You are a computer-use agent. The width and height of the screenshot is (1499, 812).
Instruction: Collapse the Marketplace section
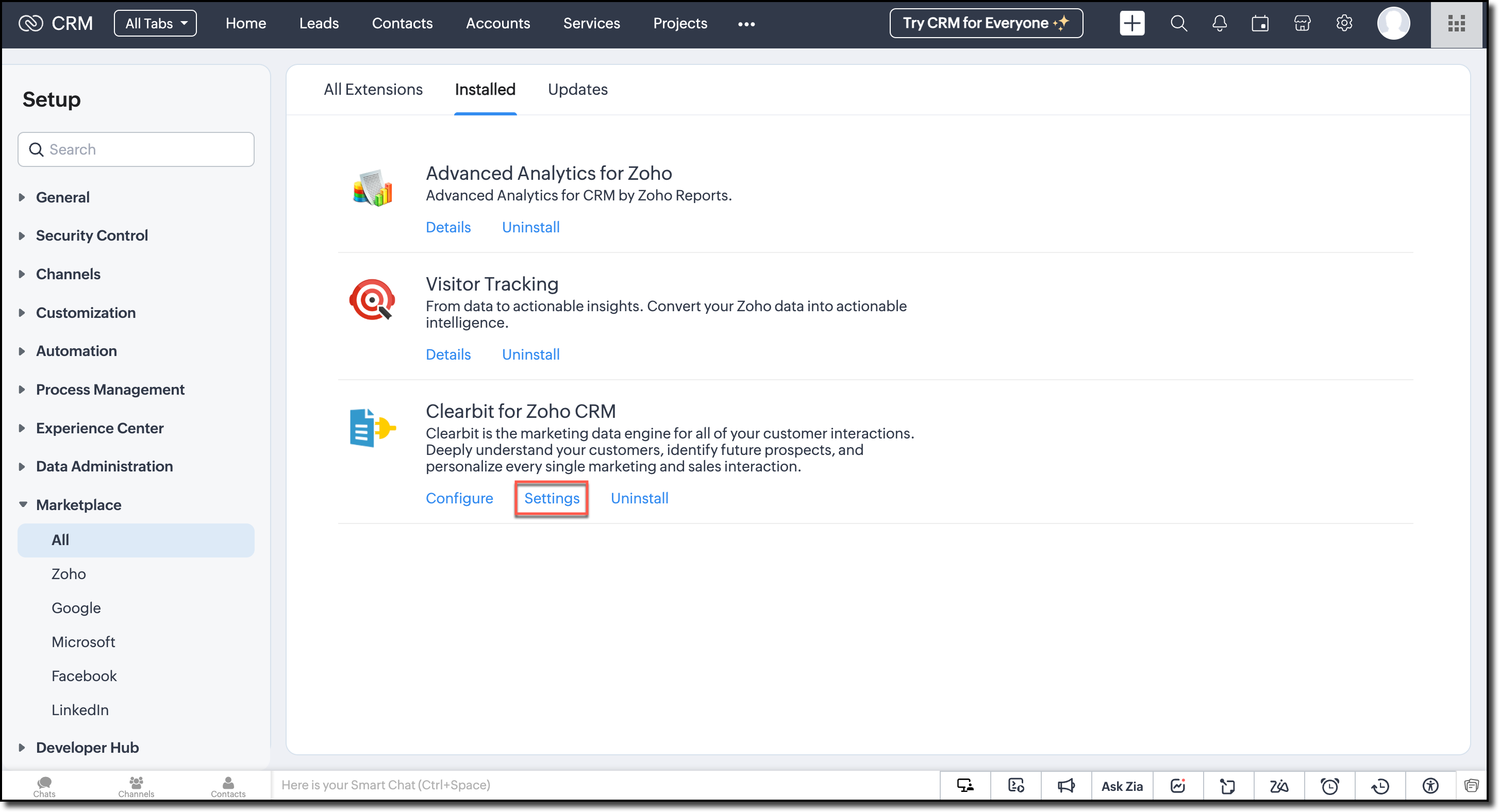tap(78, 505)
